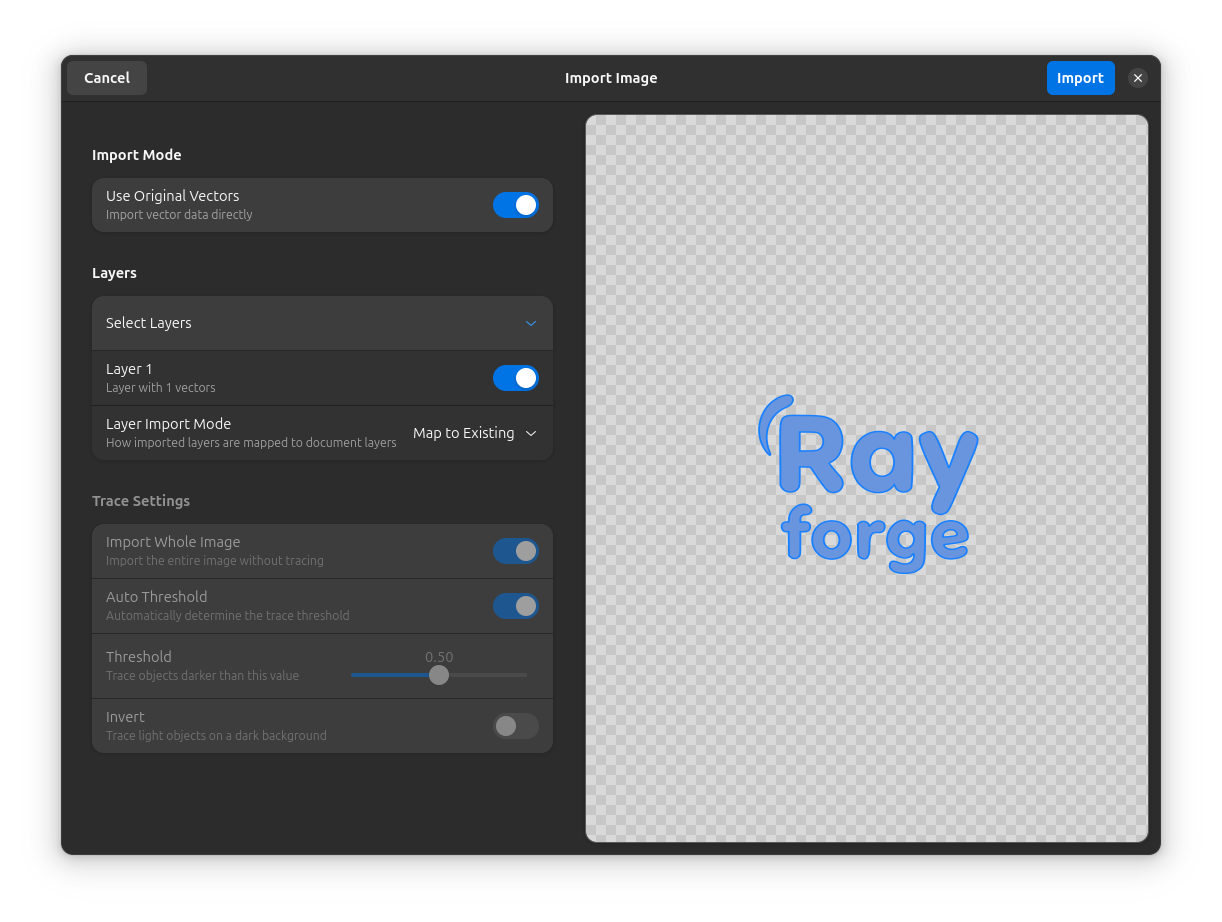Disable the Auto Threshold switch

(x=516, y=605)
